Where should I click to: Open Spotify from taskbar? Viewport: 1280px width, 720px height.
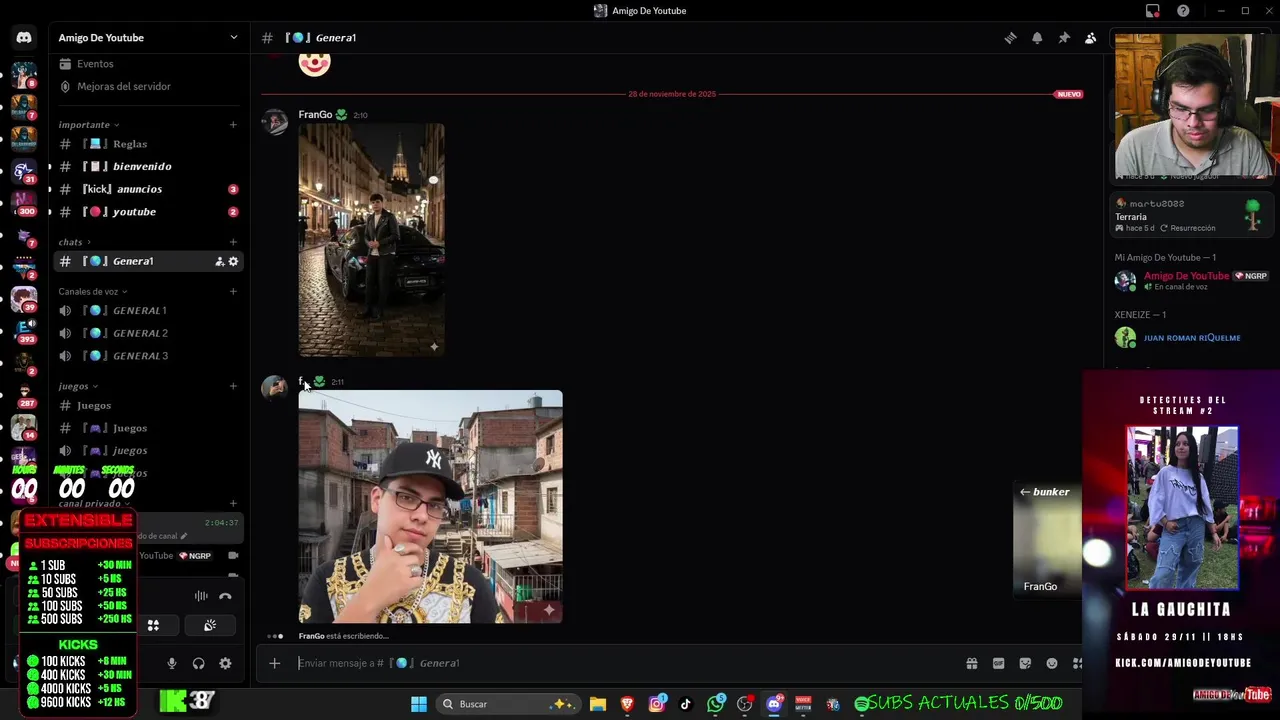point(861,704)
